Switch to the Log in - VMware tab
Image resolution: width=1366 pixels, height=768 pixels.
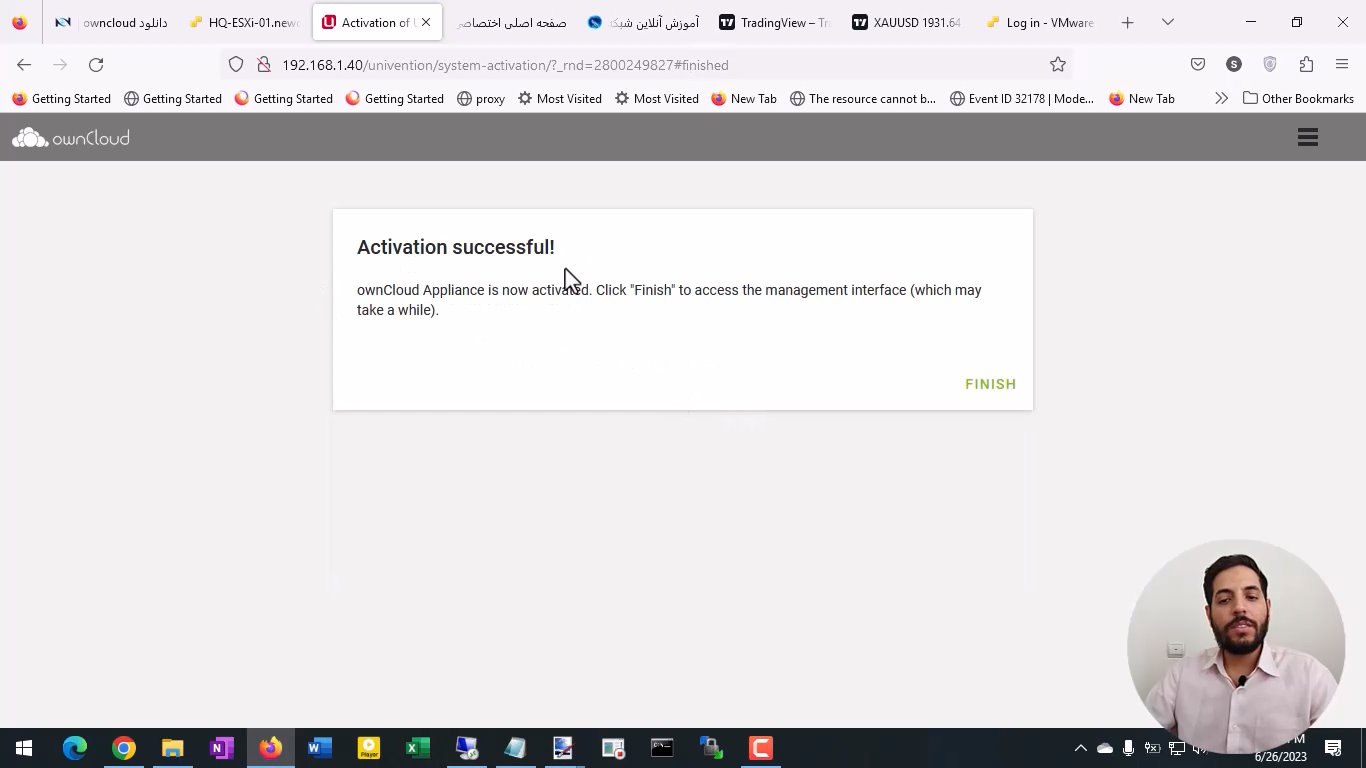[1040, 22]
